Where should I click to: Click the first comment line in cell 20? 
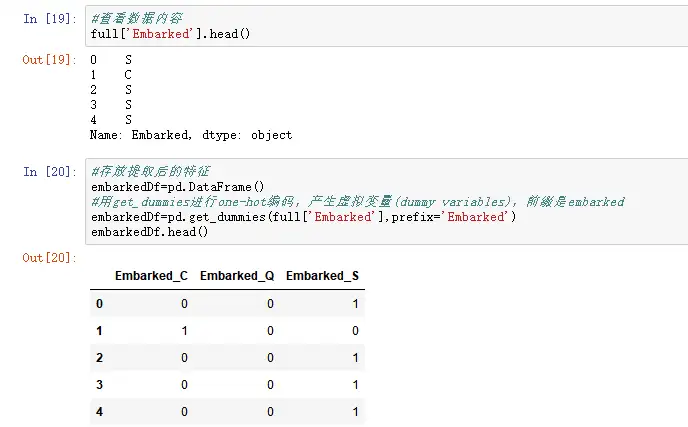[150, 171]
